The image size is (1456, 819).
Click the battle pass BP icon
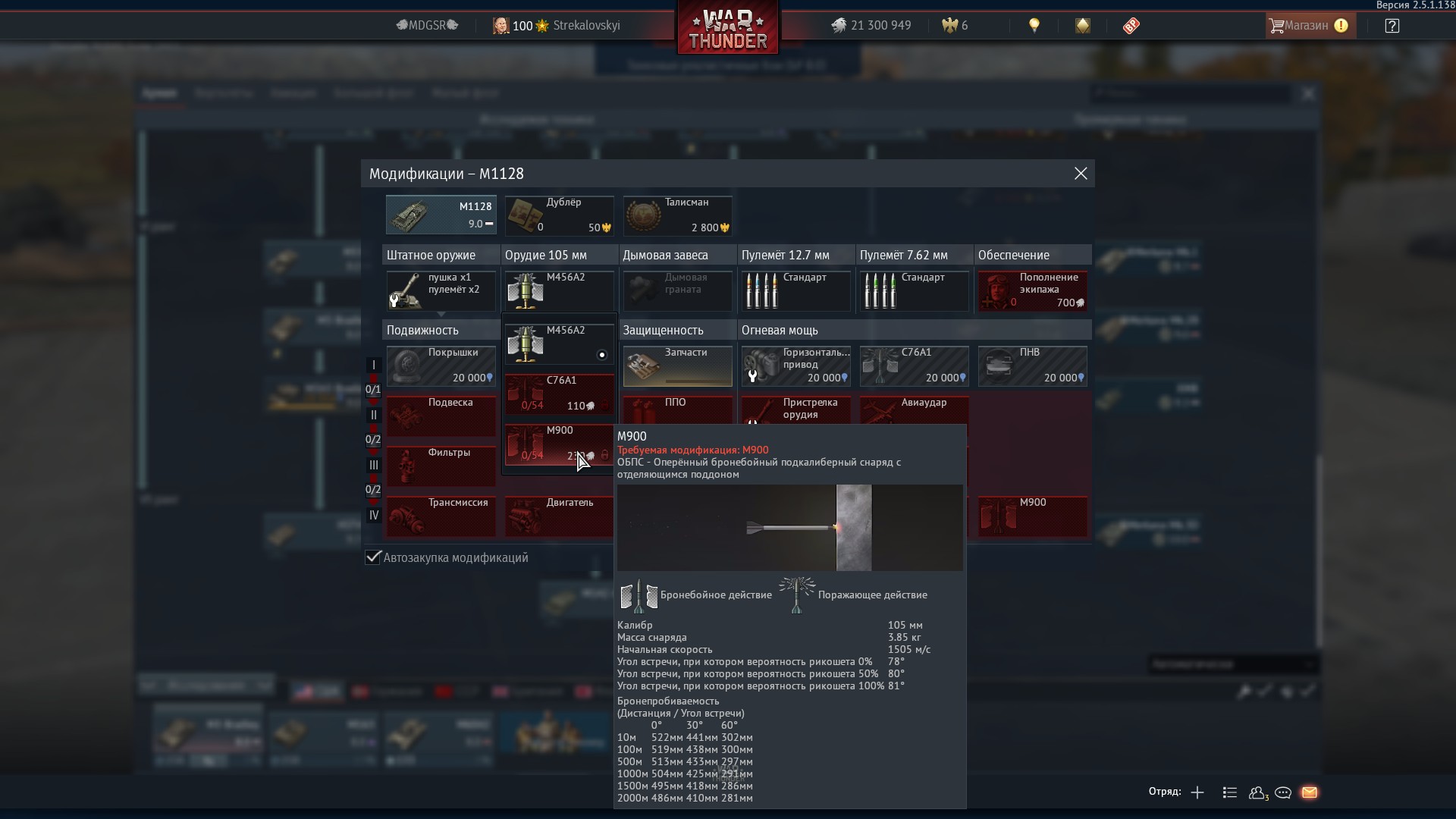click(1131, 26)
